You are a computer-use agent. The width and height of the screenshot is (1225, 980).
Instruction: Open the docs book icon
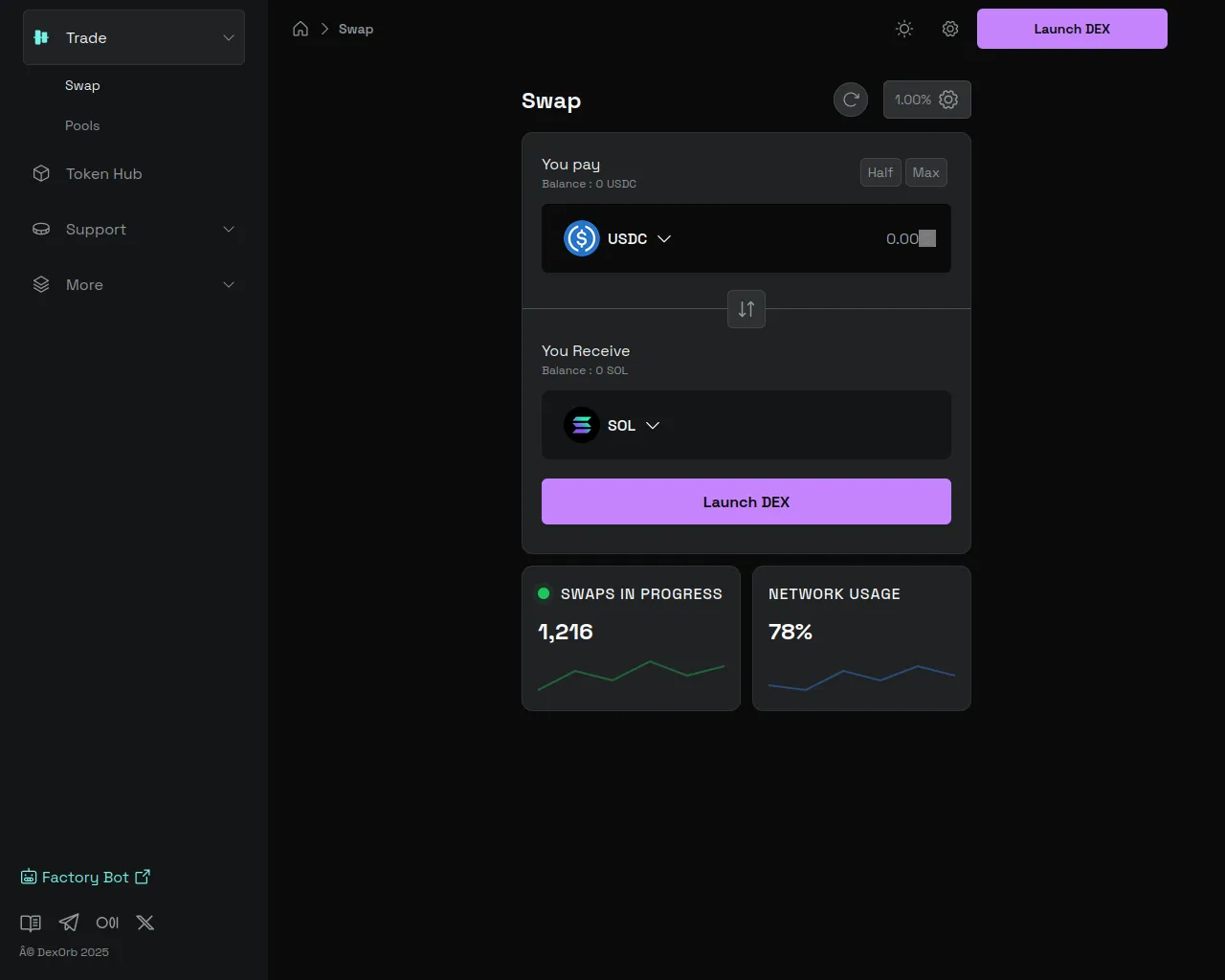[x=31, y=923]
